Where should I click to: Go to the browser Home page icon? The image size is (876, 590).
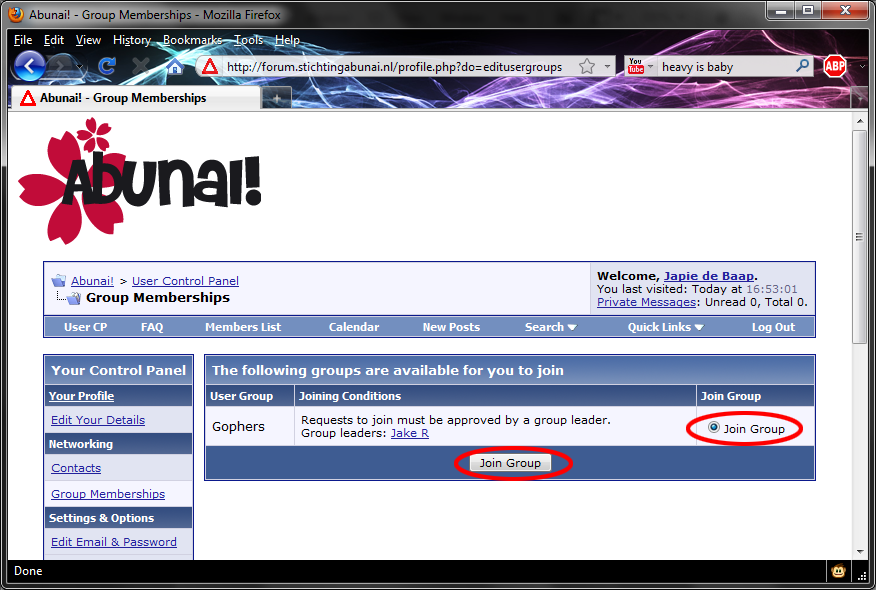click(x=175, y=67)
